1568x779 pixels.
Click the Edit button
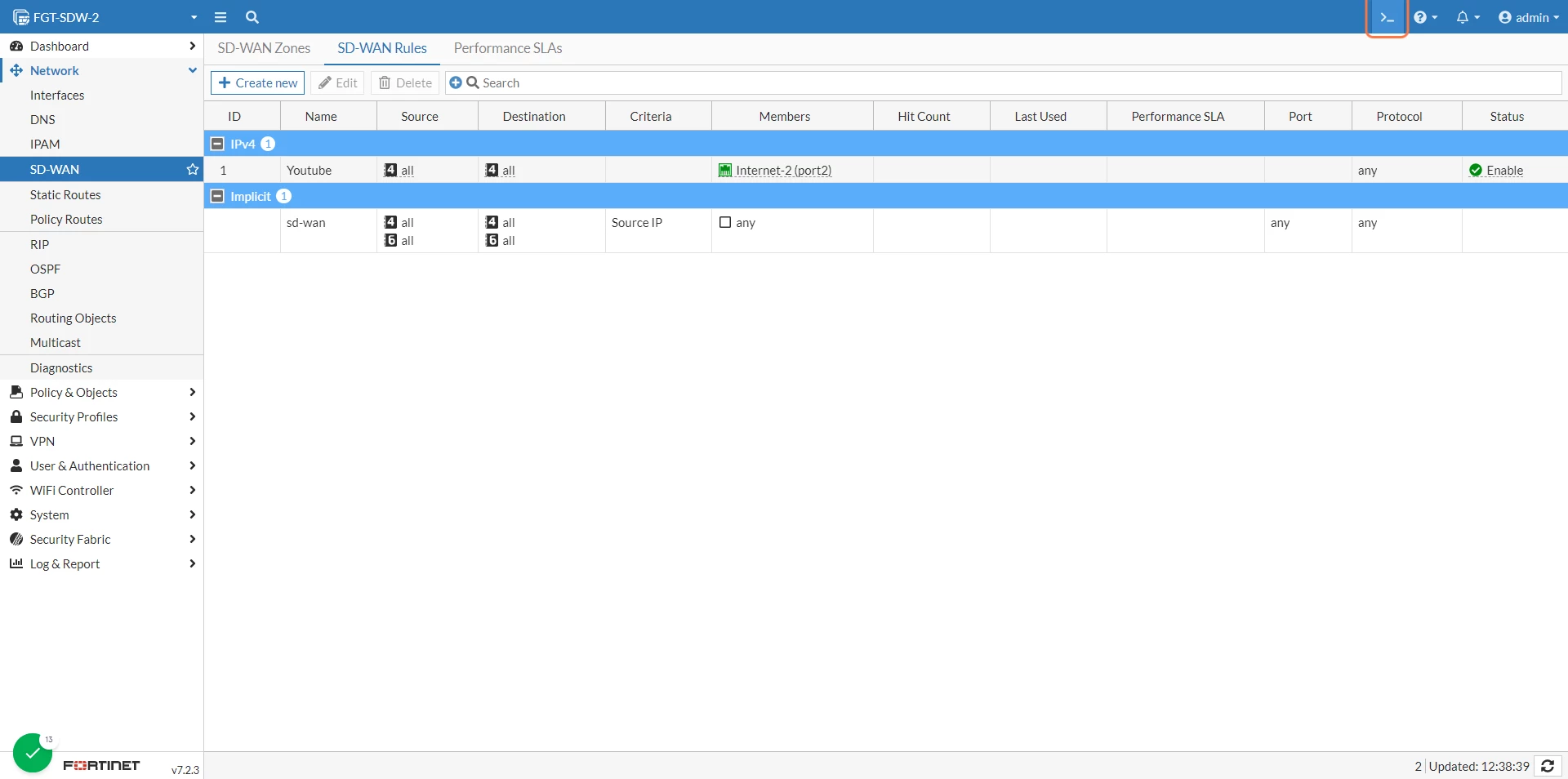[x=338, y=83]
